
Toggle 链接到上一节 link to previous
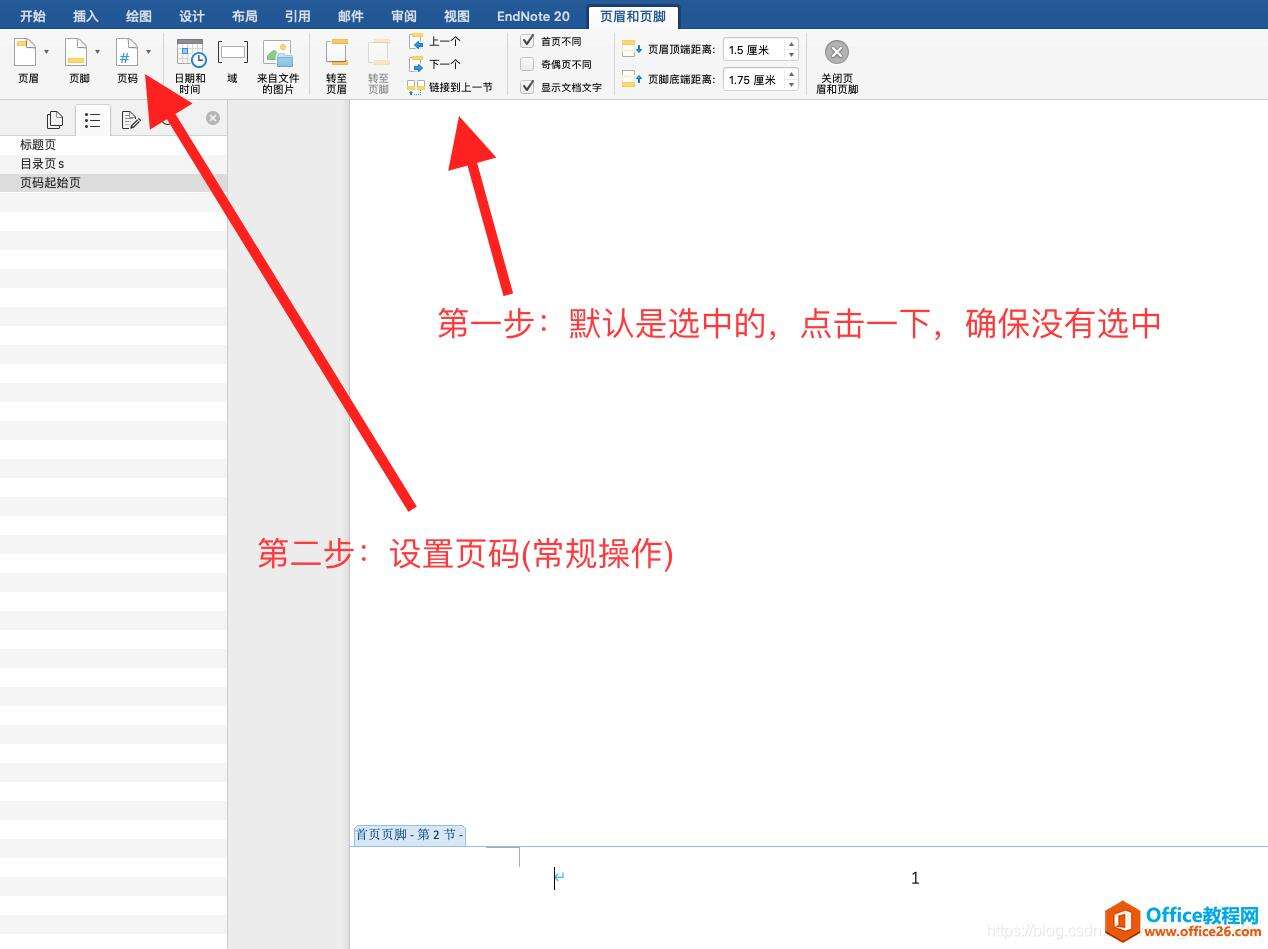451,87
